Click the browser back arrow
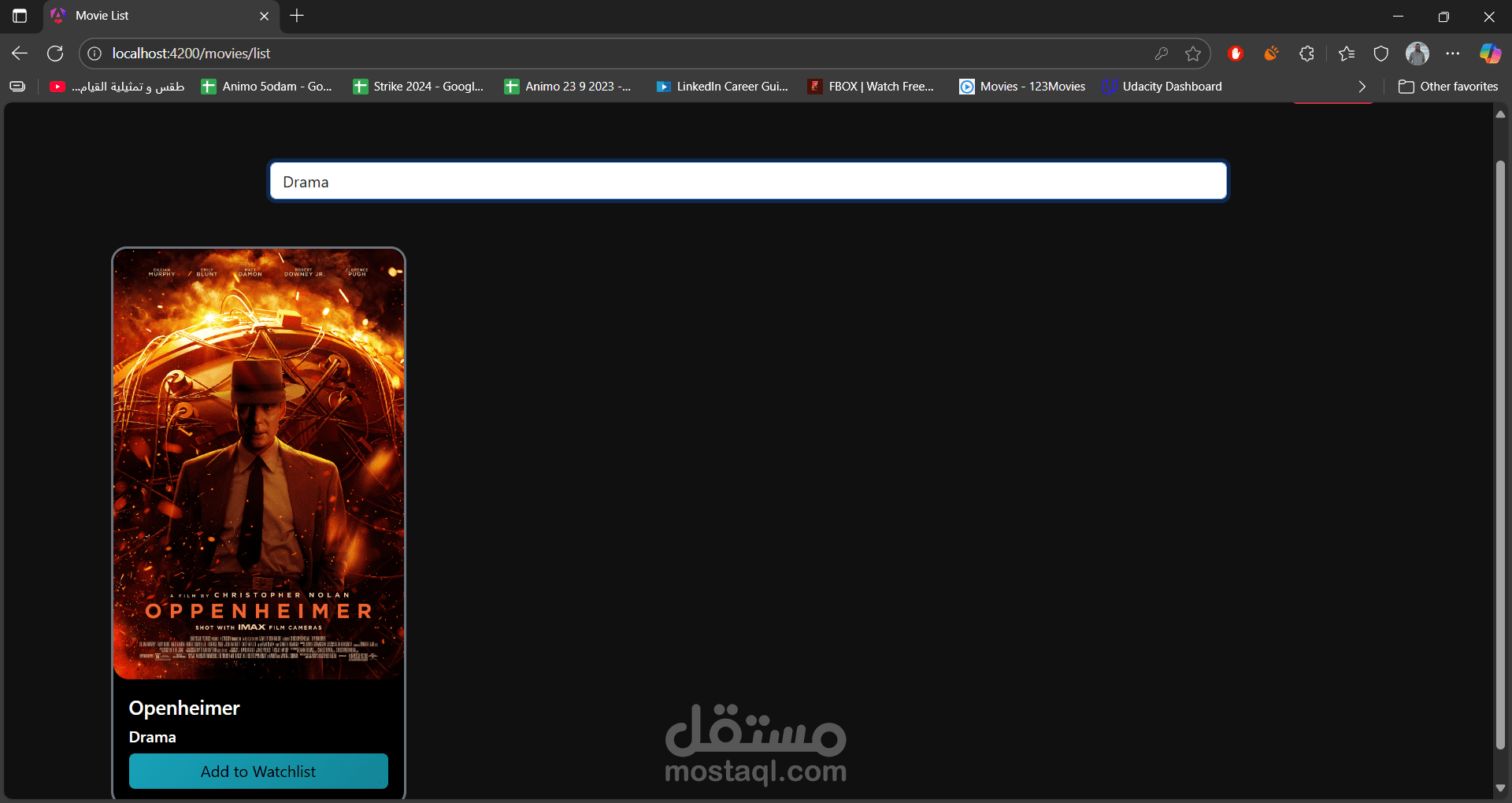Image resolution: width=1512 pixels, height=803 pixels. pyautogui.click(x=20, y=54)
